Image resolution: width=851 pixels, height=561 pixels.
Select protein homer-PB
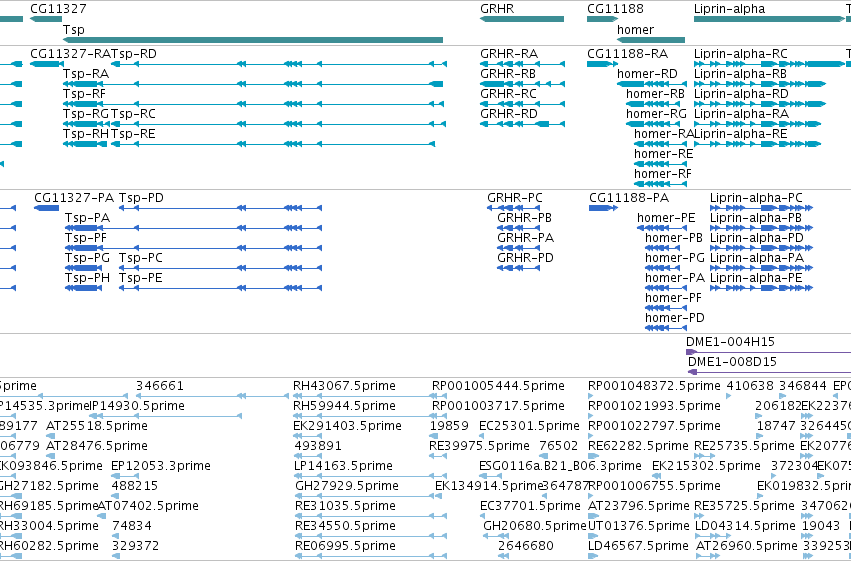click(674, 238)
